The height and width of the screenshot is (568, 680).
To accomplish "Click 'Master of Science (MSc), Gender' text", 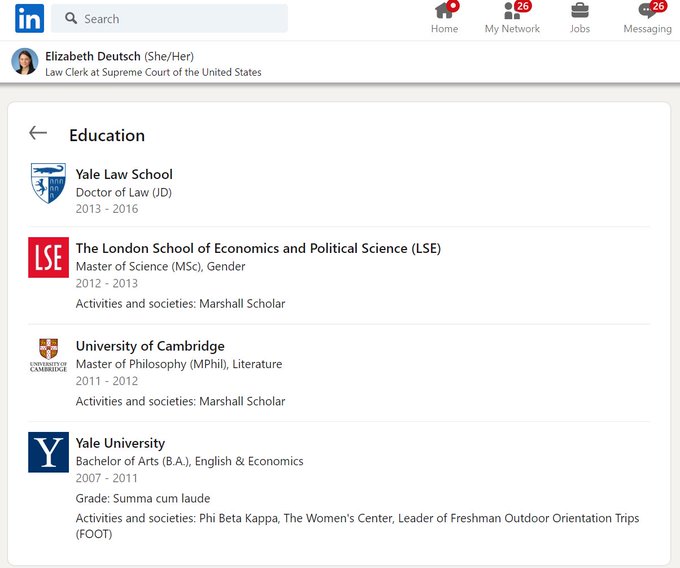I will 160,266.
